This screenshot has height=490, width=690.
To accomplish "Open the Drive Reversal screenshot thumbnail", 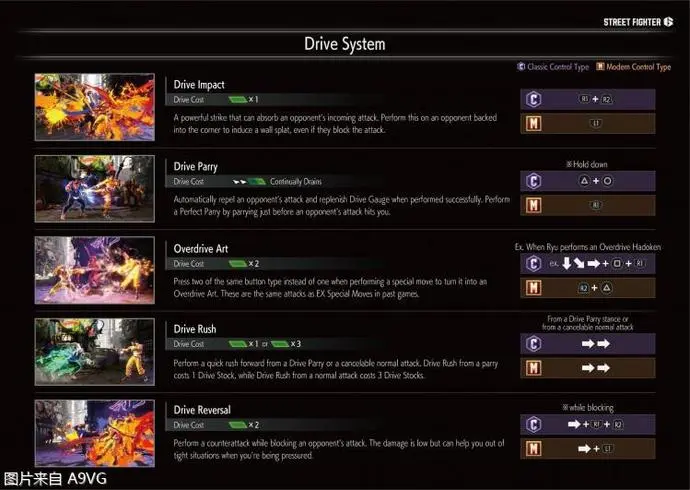I will [95, 433].
